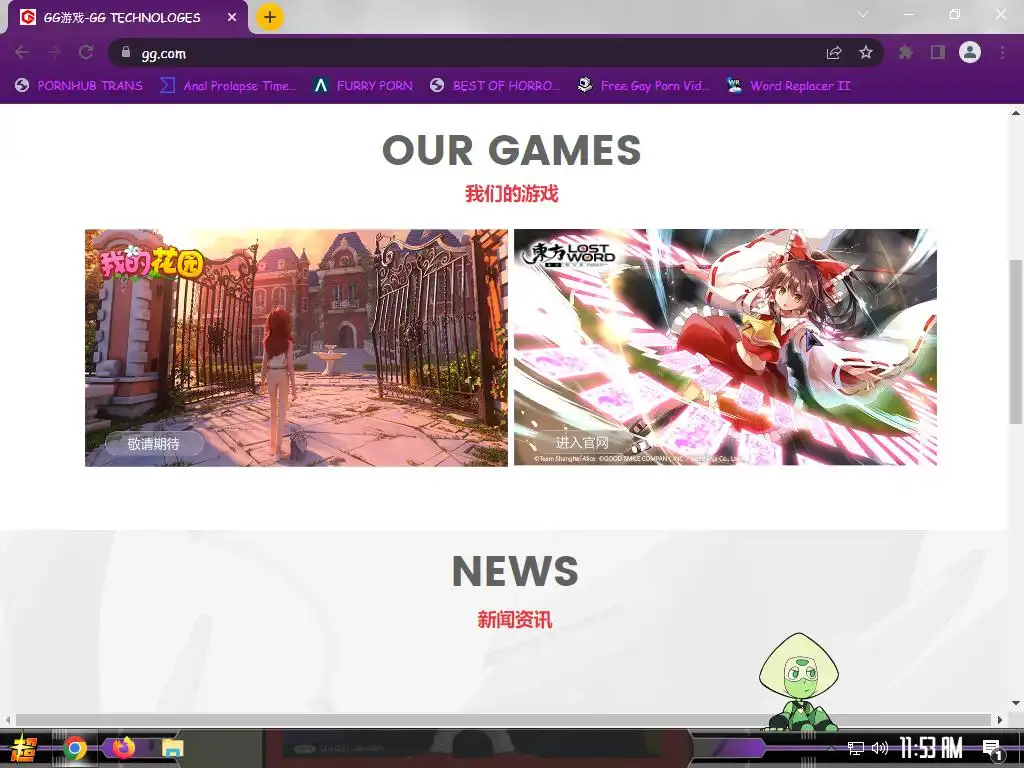Click the browser forward arrow
This screenshot has height=768, width=1024.
[x=54, y=53]
